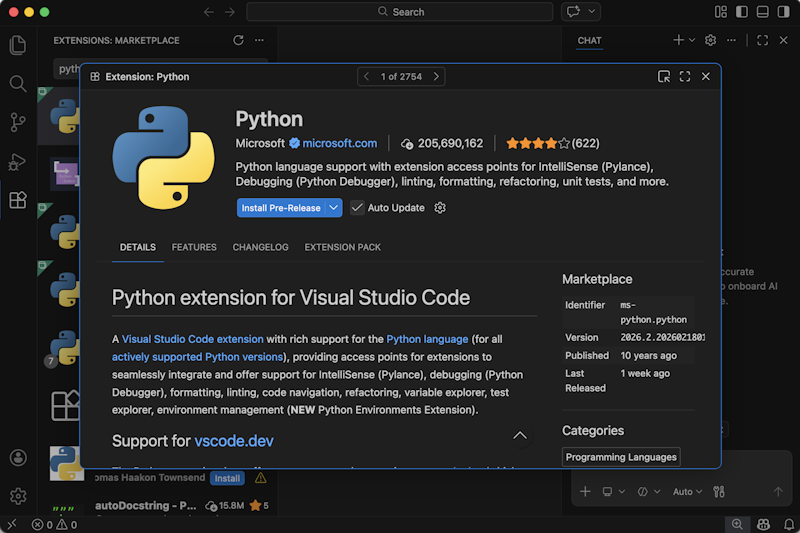
Task: Open vscode.dev link
Action: pos(234,441)
